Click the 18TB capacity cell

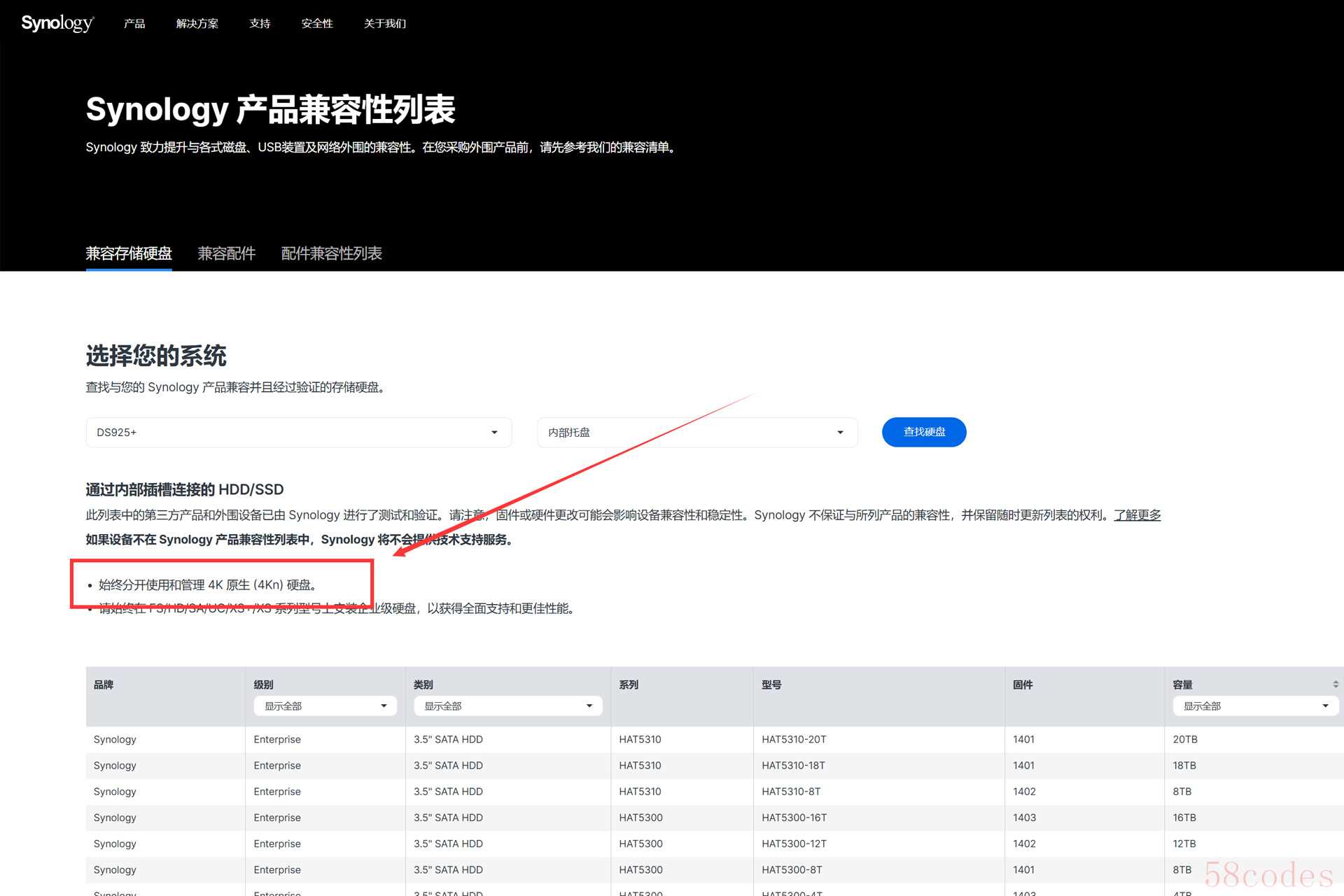[x=1184, y=765]
